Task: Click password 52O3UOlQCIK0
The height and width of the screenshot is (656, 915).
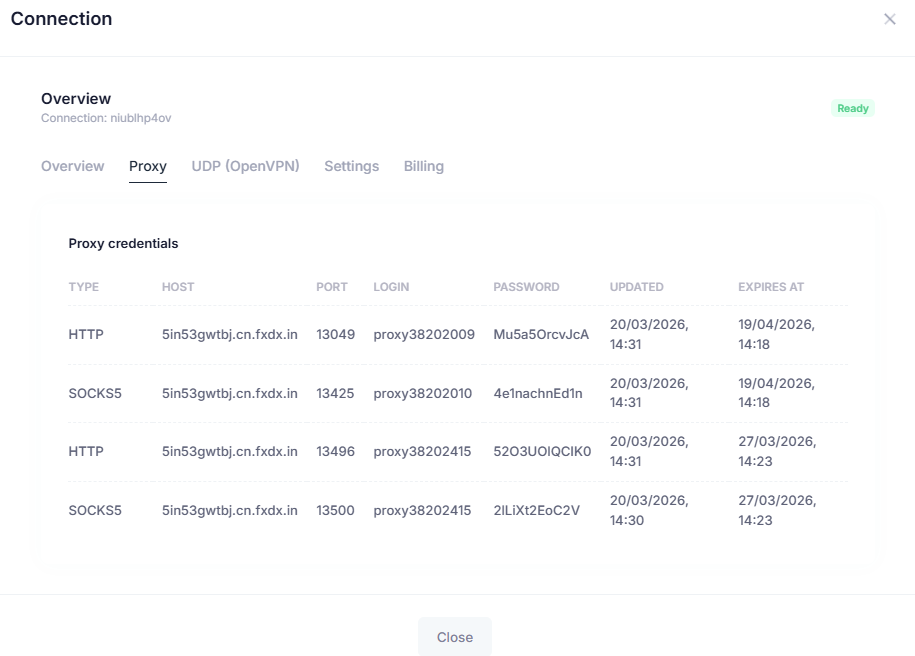Action: 542,451
